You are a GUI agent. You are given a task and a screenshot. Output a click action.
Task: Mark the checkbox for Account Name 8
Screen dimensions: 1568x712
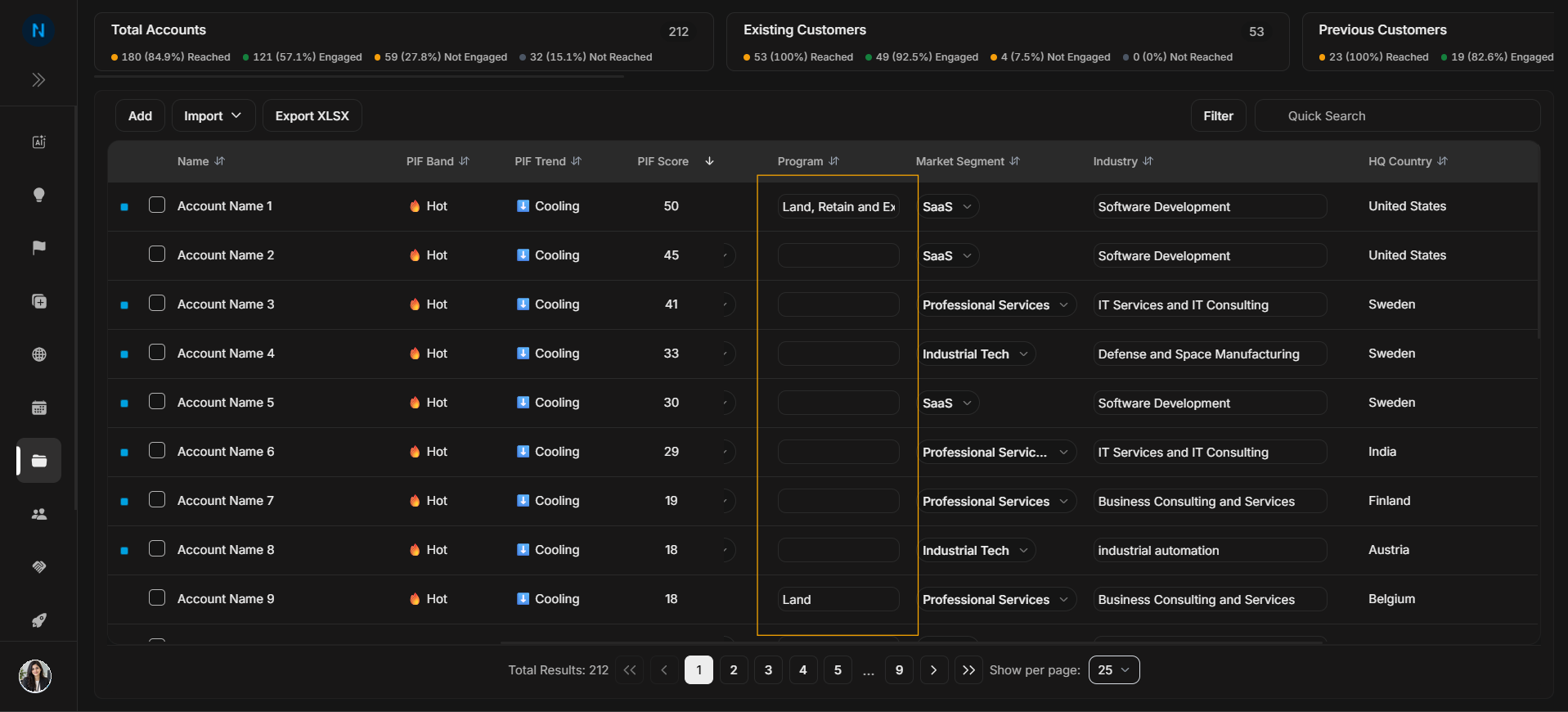coord(157,548)
